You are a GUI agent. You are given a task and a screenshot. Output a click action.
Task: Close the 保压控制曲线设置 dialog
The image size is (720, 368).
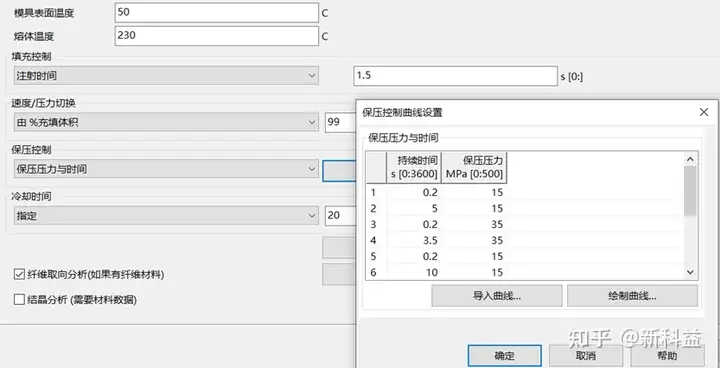tap(703, 112)
